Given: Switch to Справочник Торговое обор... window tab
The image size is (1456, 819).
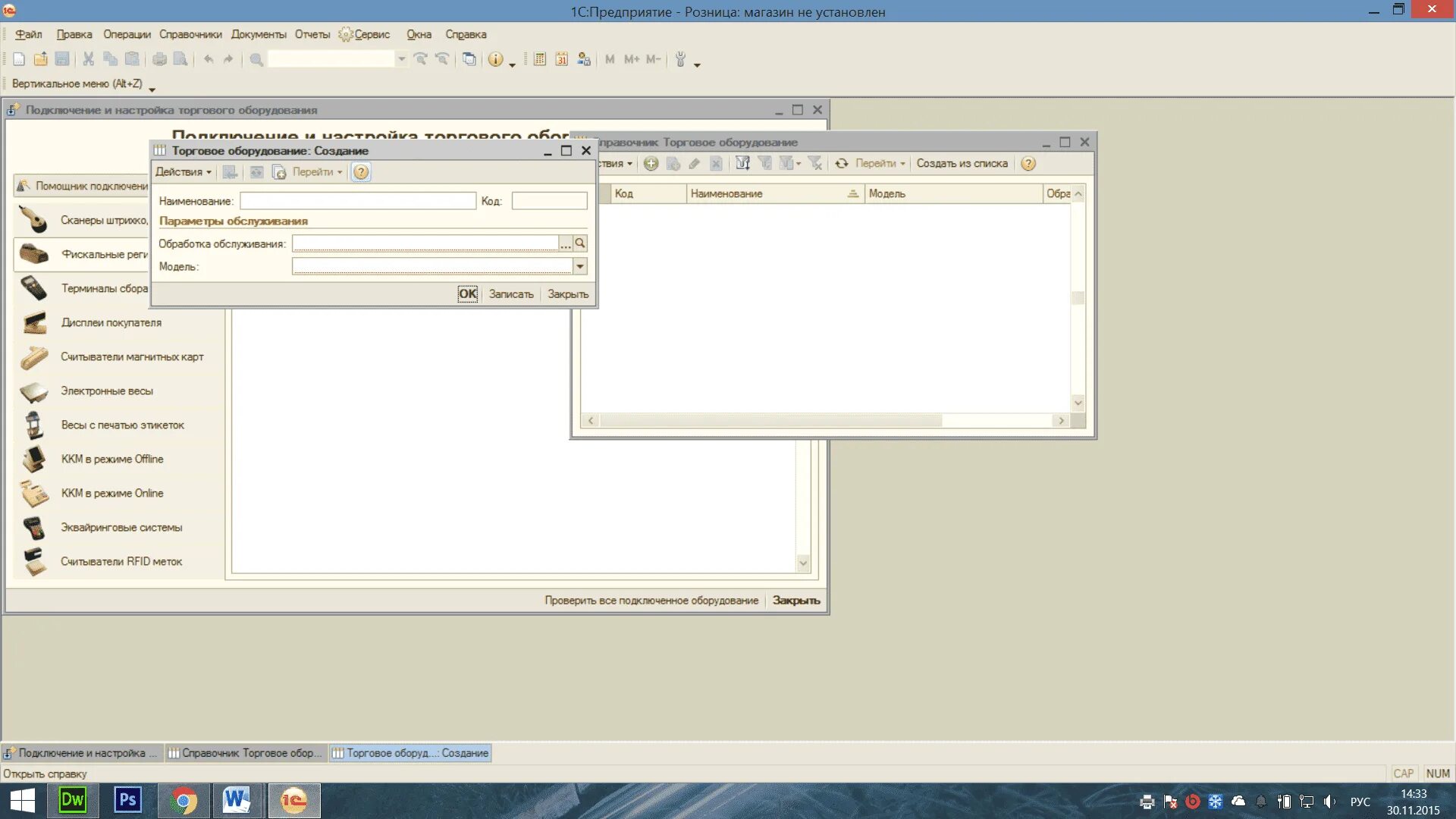Looking at the screenshot, I should tap(246, 753).
